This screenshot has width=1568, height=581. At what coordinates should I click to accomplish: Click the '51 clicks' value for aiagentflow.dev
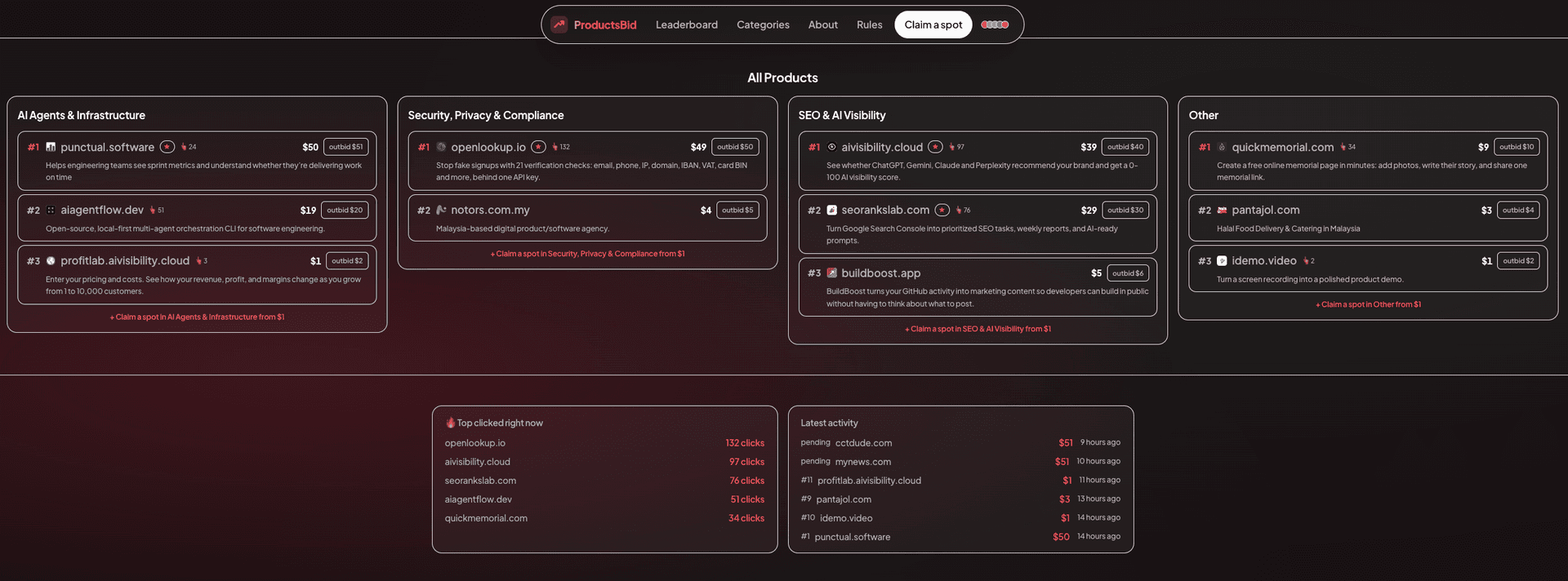(x=747, y=499)
